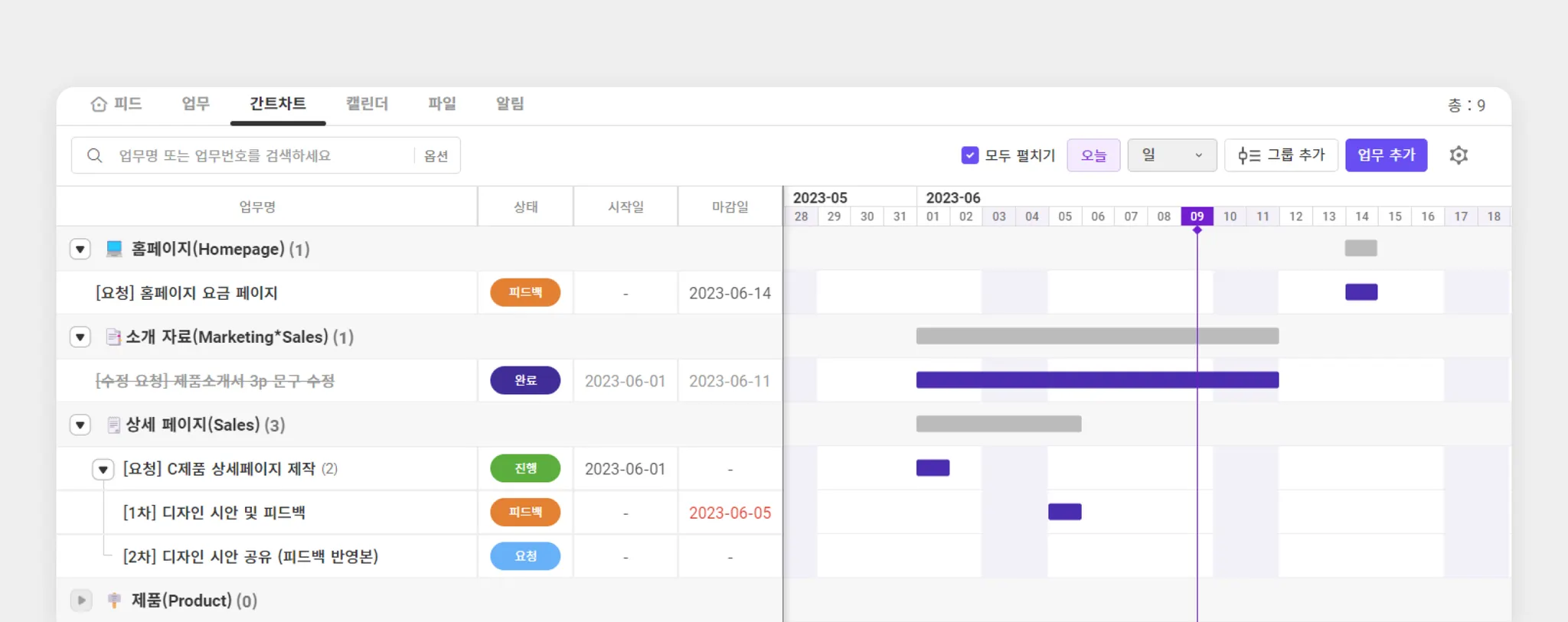1568x622 pixels.
Task: Click the 마감일 column header
Action: [730, 207]
